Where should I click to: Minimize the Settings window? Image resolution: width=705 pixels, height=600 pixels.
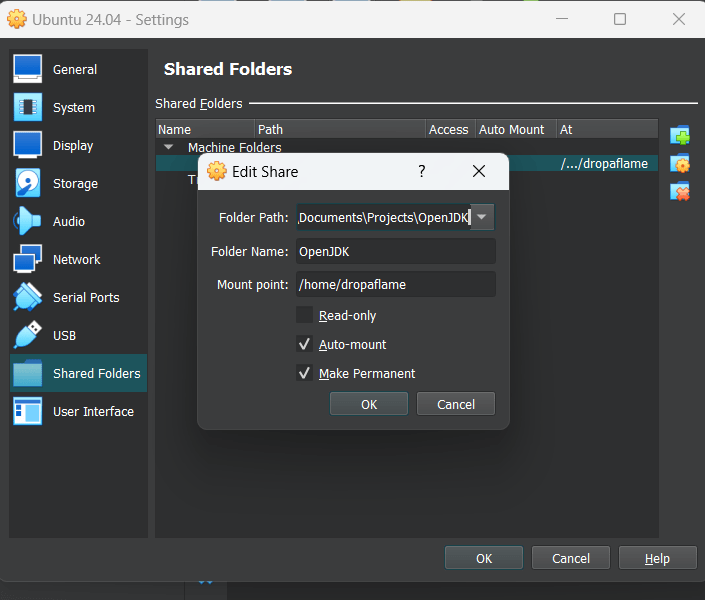click(562, 19)
